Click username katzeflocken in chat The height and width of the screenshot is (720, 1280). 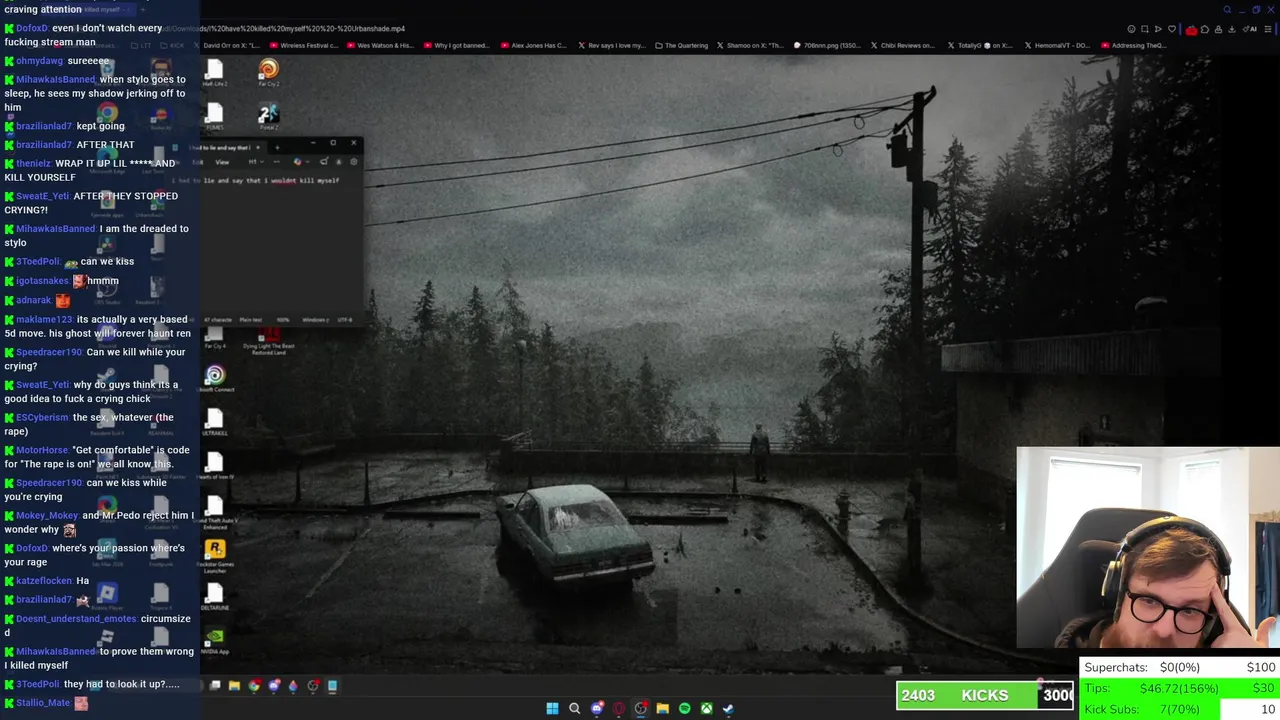point(44,580)
